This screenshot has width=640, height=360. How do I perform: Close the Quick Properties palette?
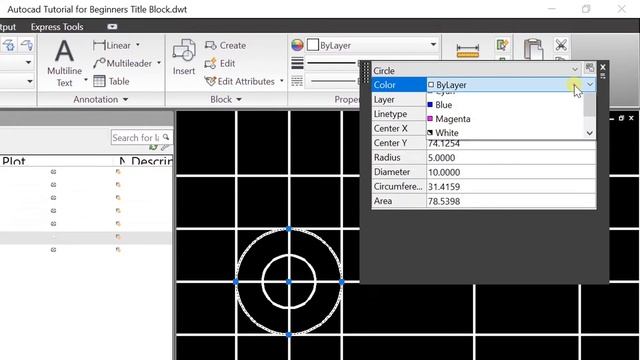pyautogui.click(x=603, y=67)
